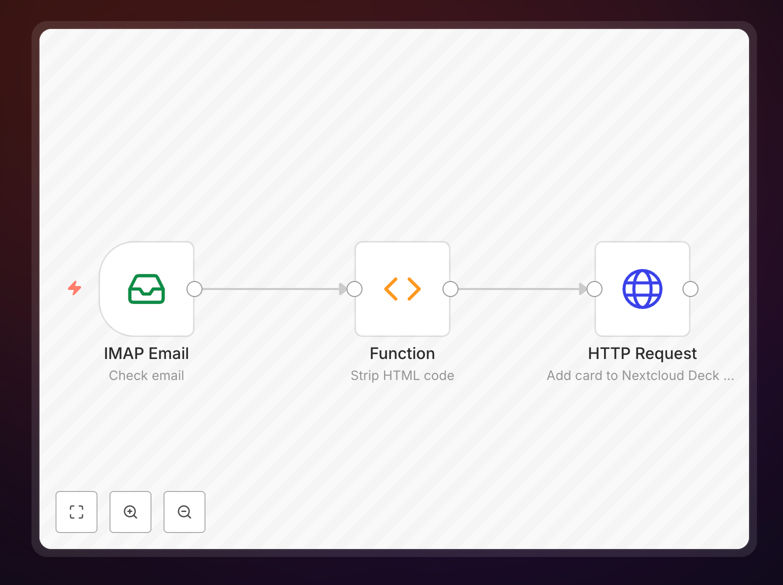Screen dimensions: 783x585
Task: Click the 'Check email' subtitle text
Action: point(146,375)
